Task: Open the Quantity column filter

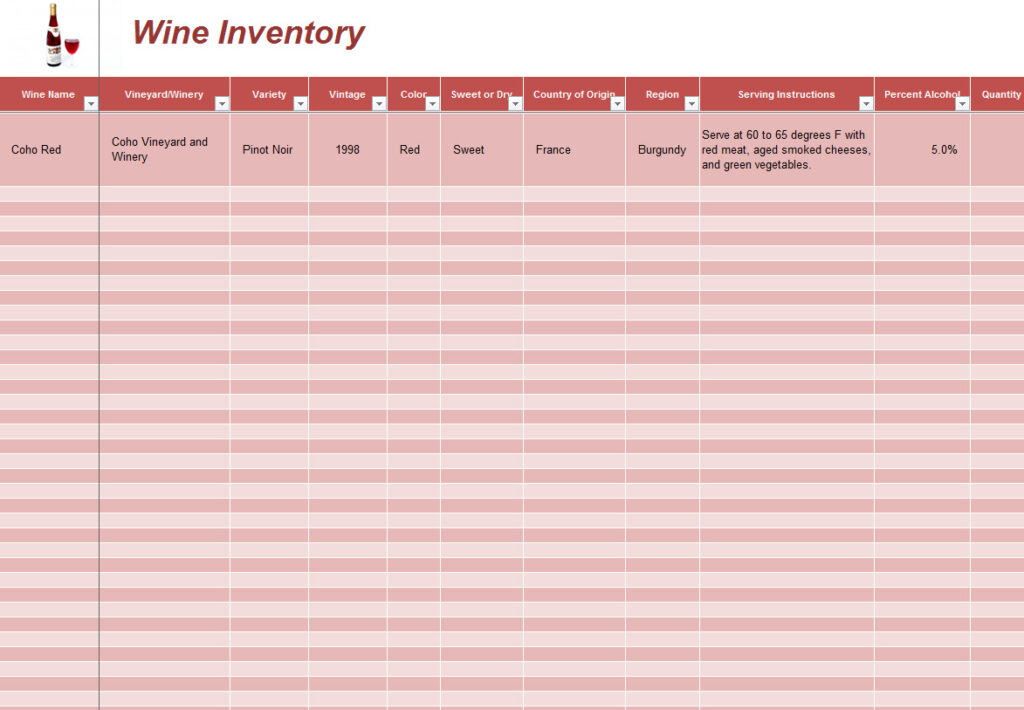Action: click(1020, 102)
